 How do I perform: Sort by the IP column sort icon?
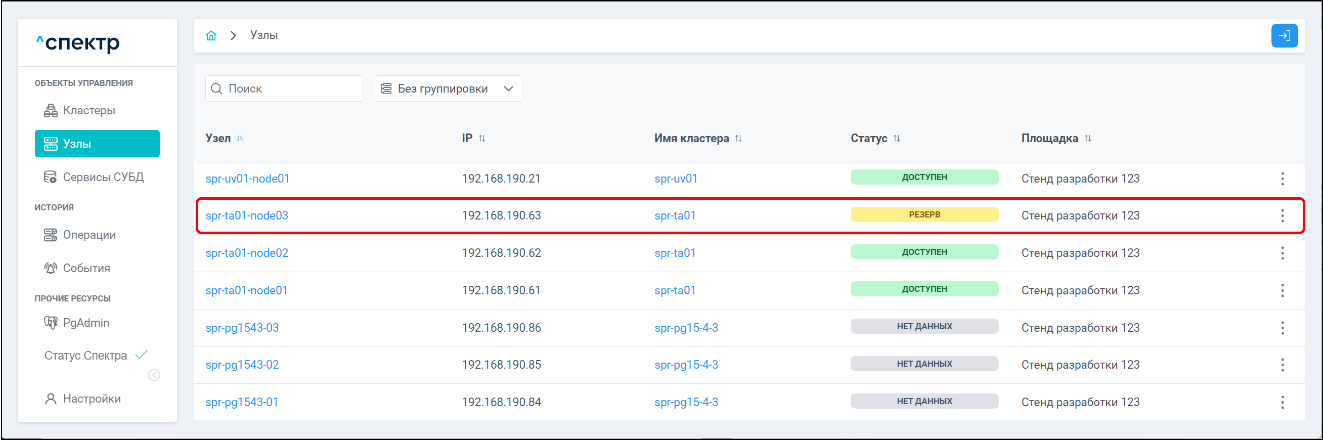[482, 138]
